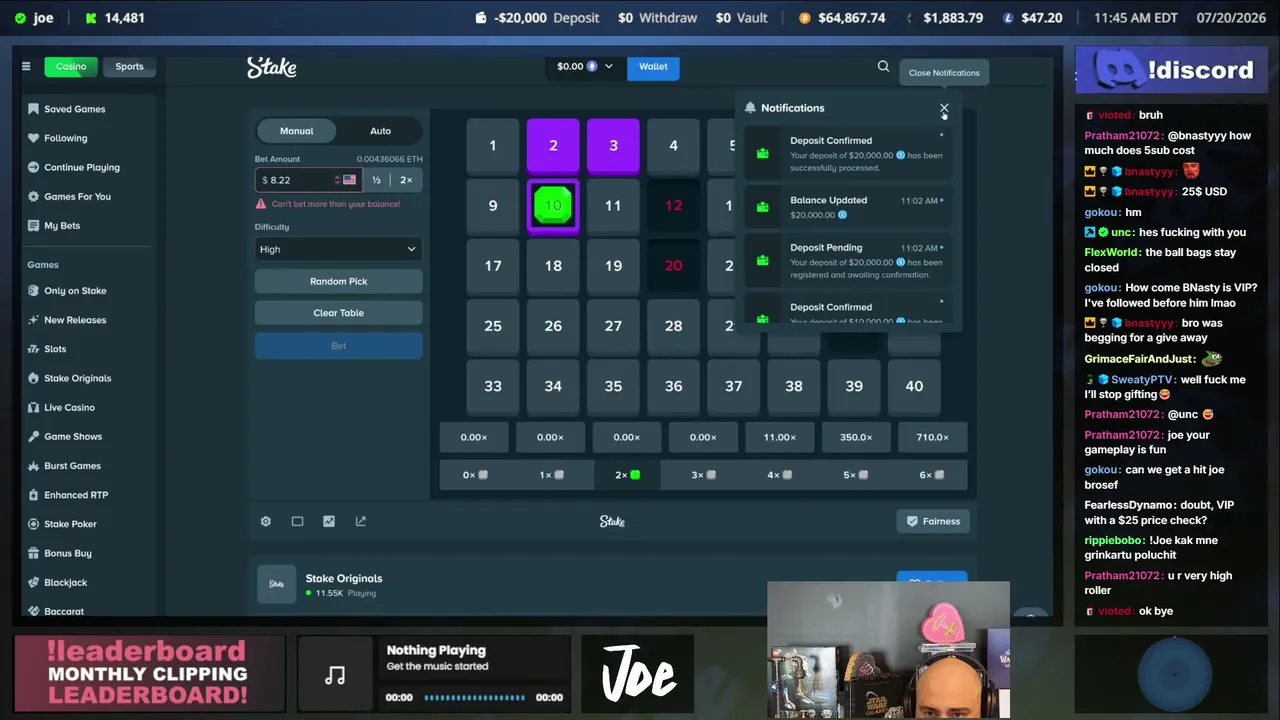1280x720 pixels.
Task: Click the 6× hits indicator
Action: pos(932,475)
